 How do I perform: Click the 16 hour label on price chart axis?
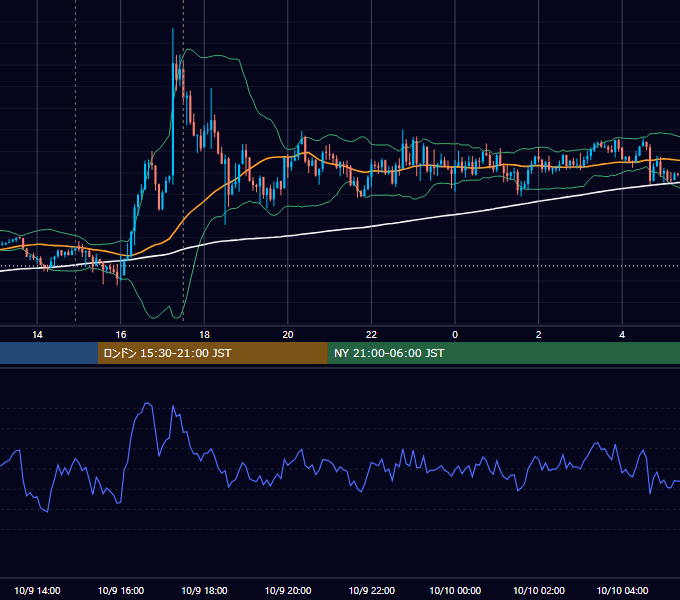tap(121, 335)
